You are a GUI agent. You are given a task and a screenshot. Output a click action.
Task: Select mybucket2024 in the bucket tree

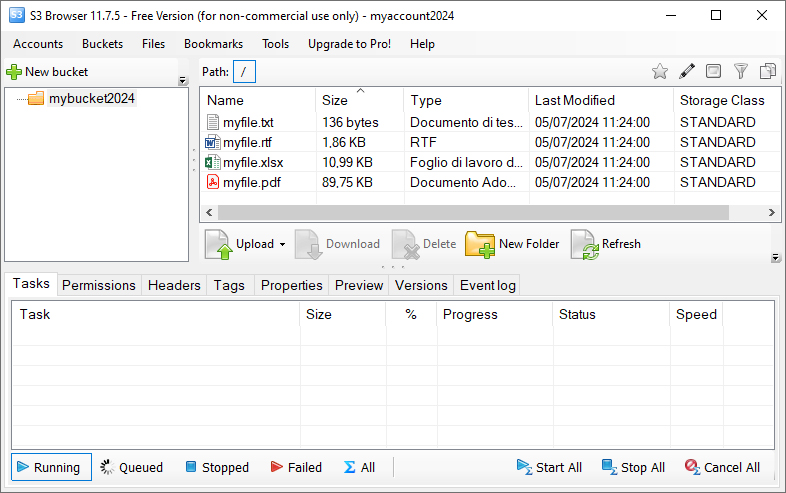92,98
